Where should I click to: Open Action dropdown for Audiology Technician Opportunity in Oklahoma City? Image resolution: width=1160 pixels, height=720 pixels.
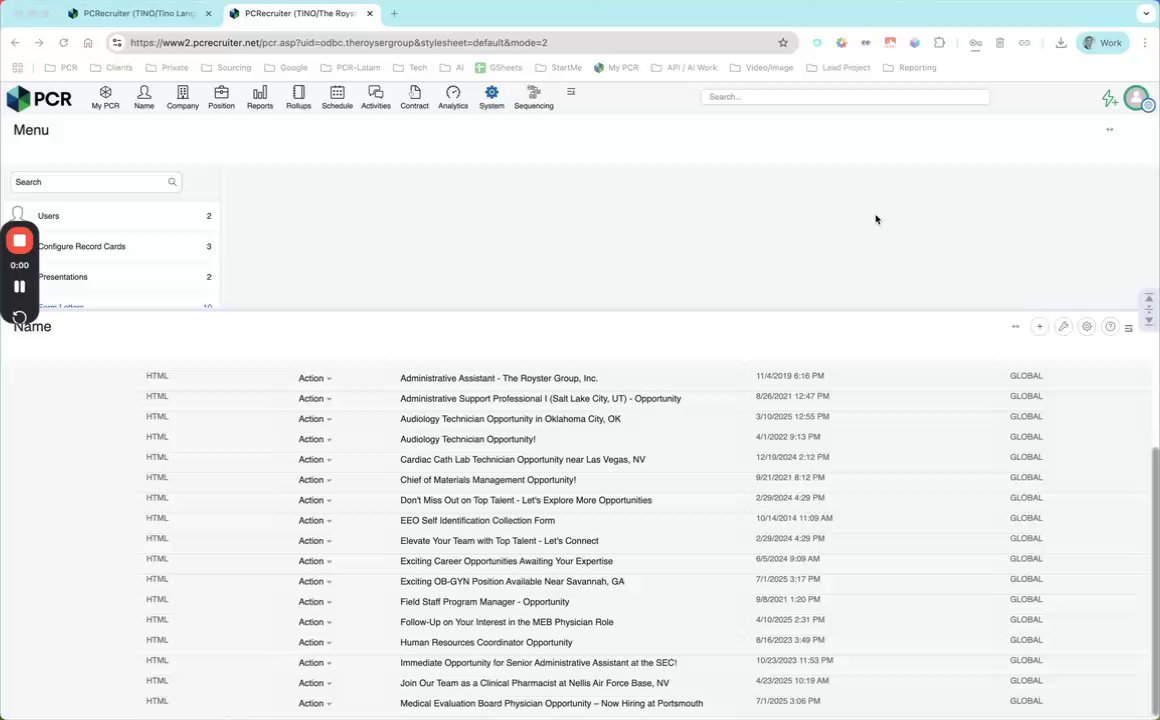[314, 419]
